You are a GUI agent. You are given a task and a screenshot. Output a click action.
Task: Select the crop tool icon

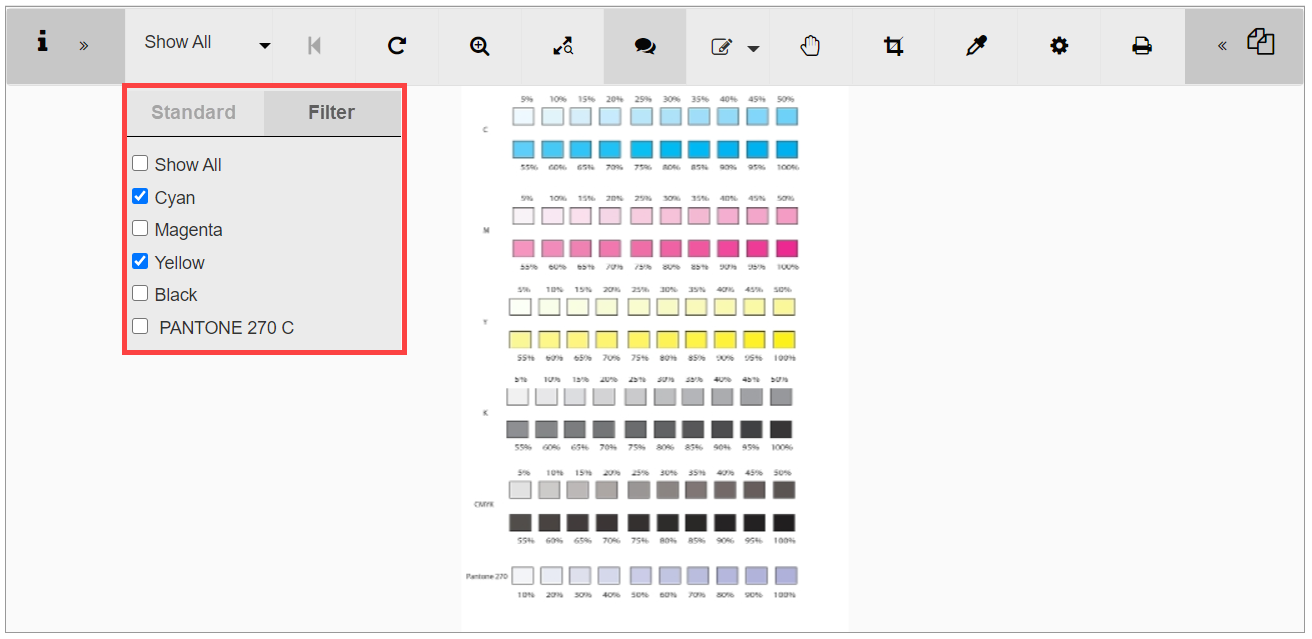(893, 46)
